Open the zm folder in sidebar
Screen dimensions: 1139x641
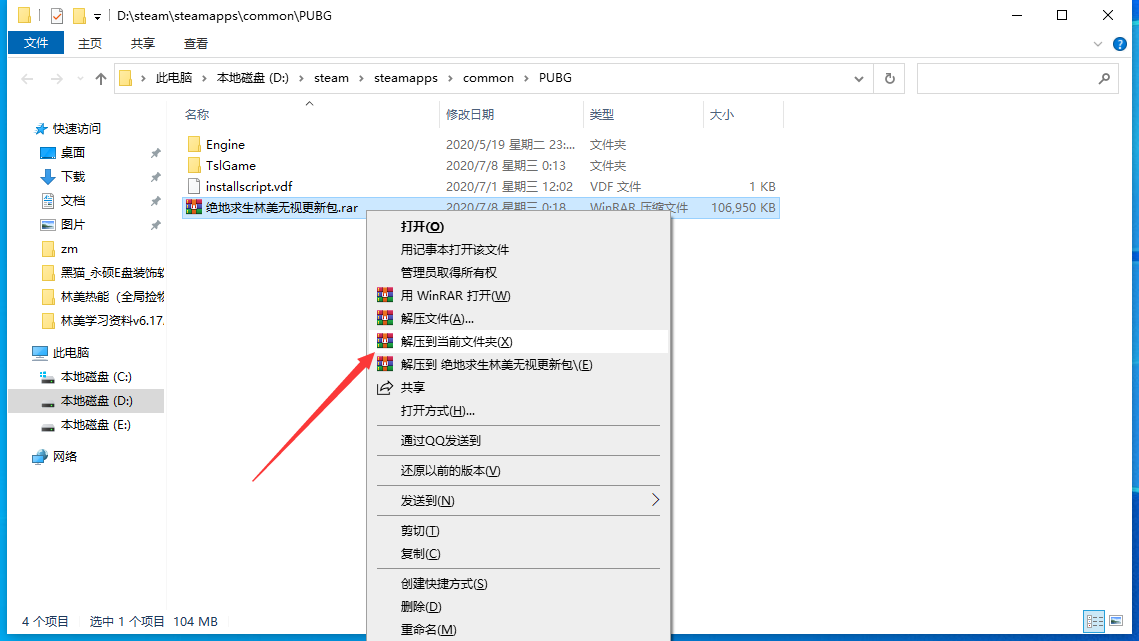pyautogui.click(x=69, y=249)
